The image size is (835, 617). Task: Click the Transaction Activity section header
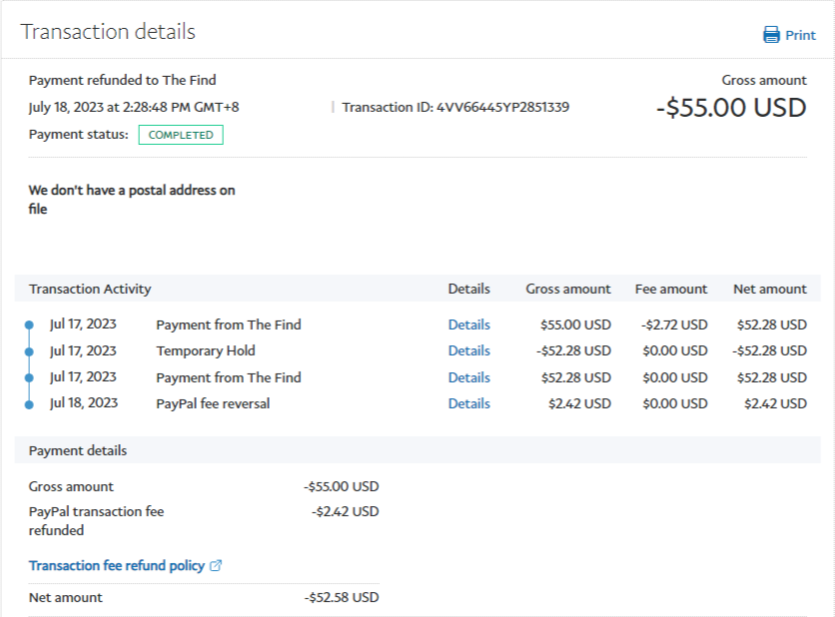tap(90, 289)
